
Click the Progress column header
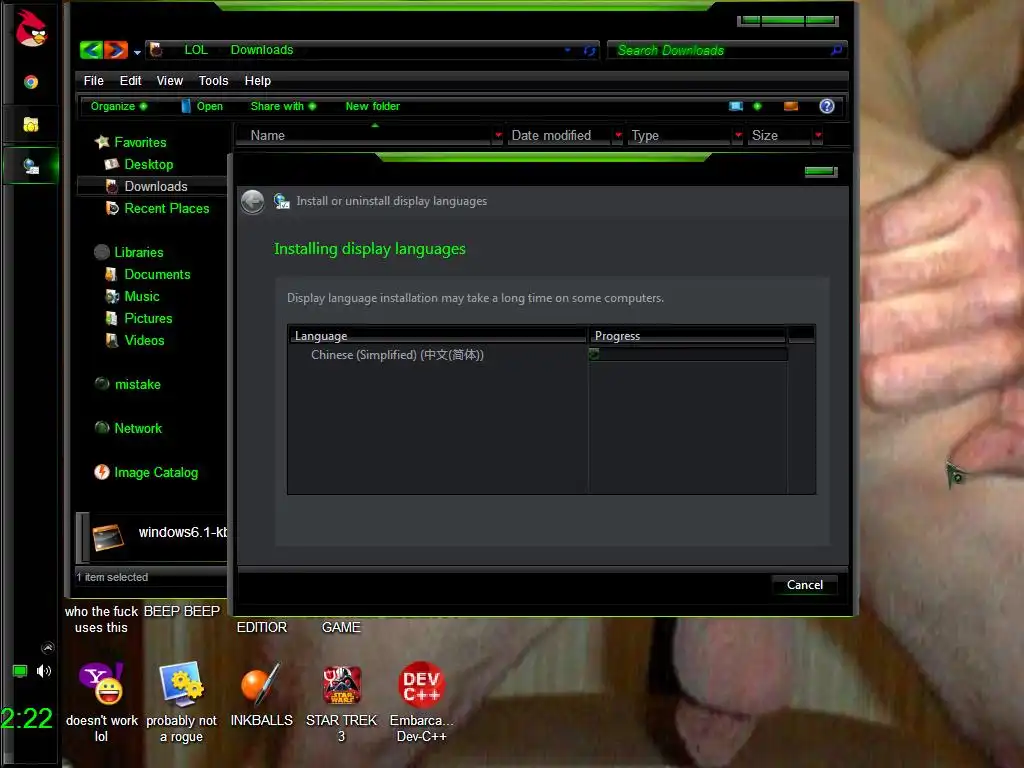[688, 336]
